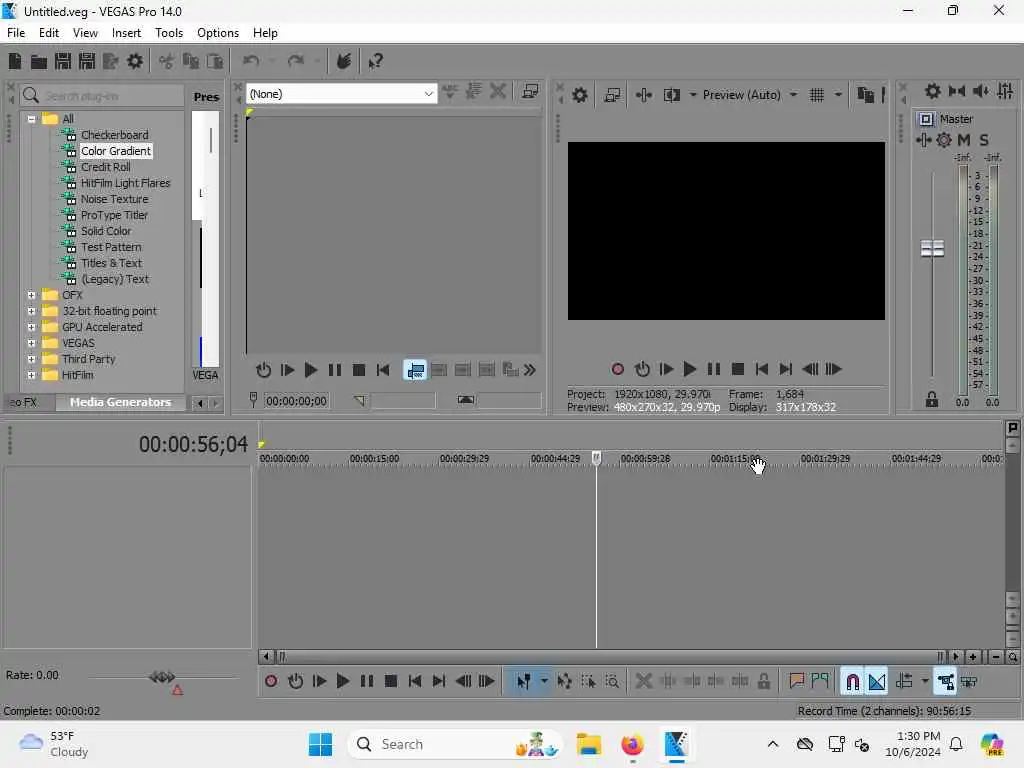
Task: Click the Cut scissors toolbar icon
Action: (167, 61)
